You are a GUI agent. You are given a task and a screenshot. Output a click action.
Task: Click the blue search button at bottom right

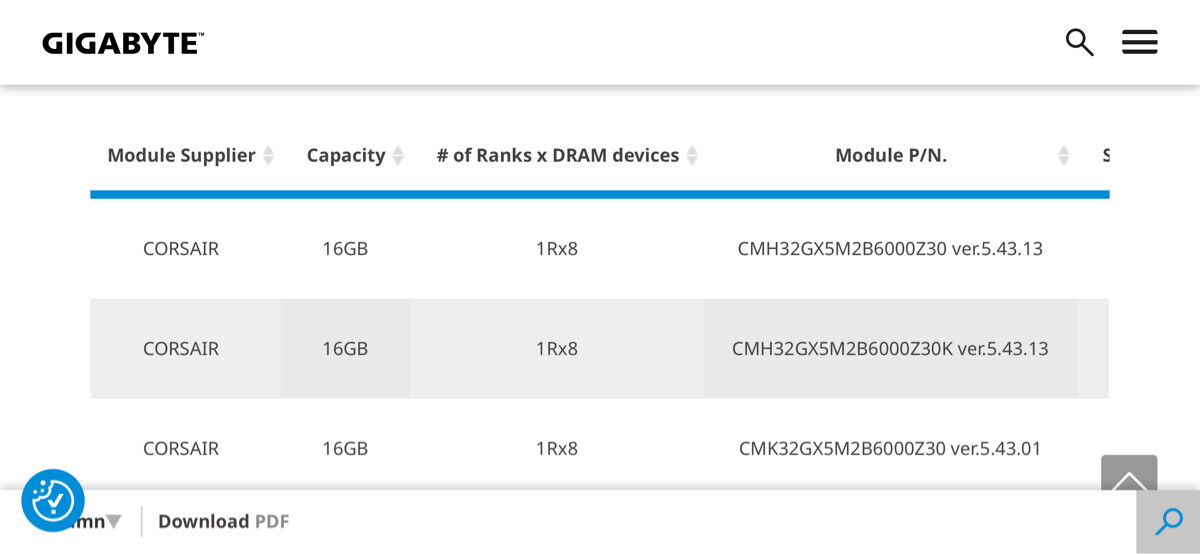(x=1168, y=521)
